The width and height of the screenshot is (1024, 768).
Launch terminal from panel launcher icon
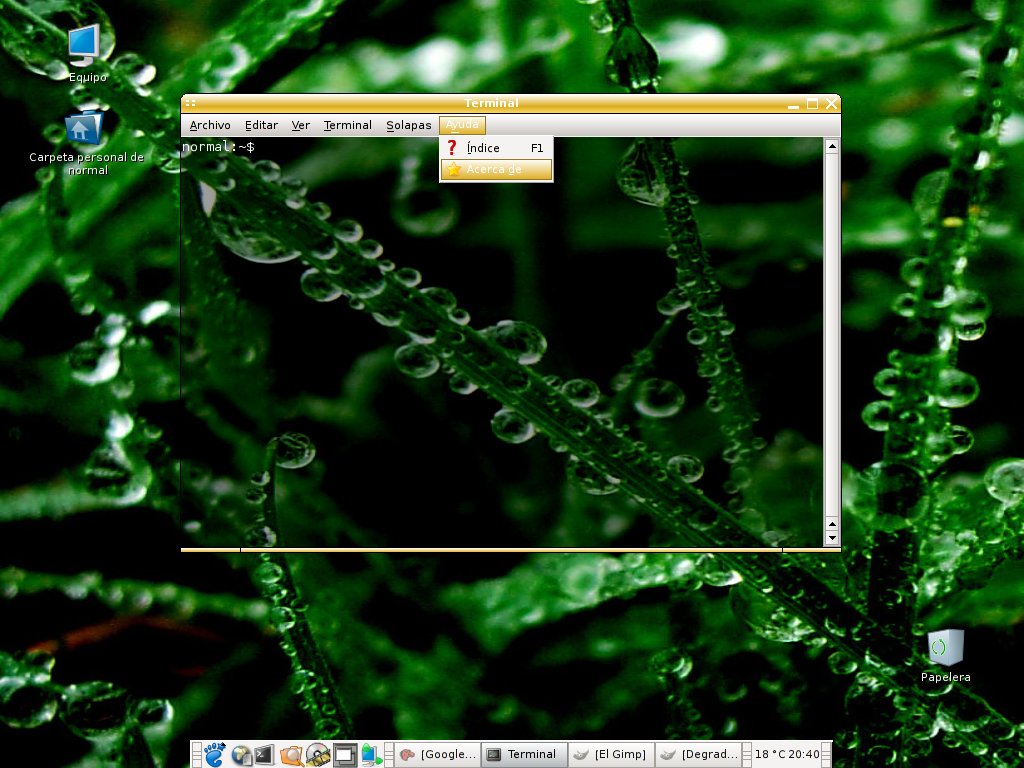pyautogui.click(x=264, y=754)
